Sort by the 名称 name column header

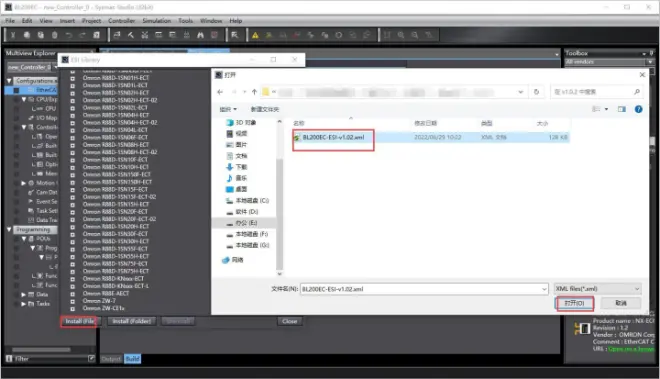tap(299, 123)
